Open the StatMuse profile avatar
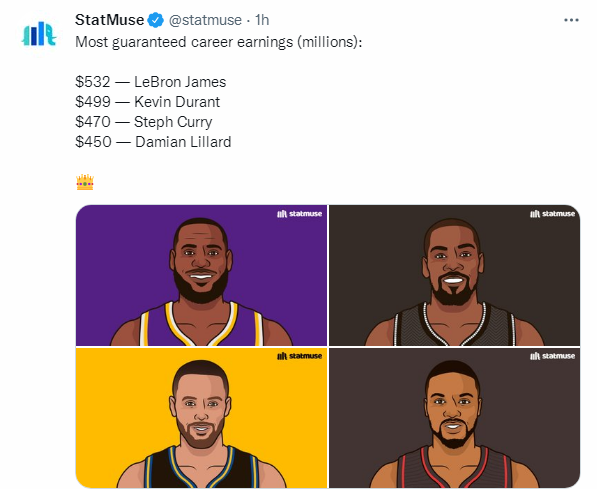 click(39, 34)
